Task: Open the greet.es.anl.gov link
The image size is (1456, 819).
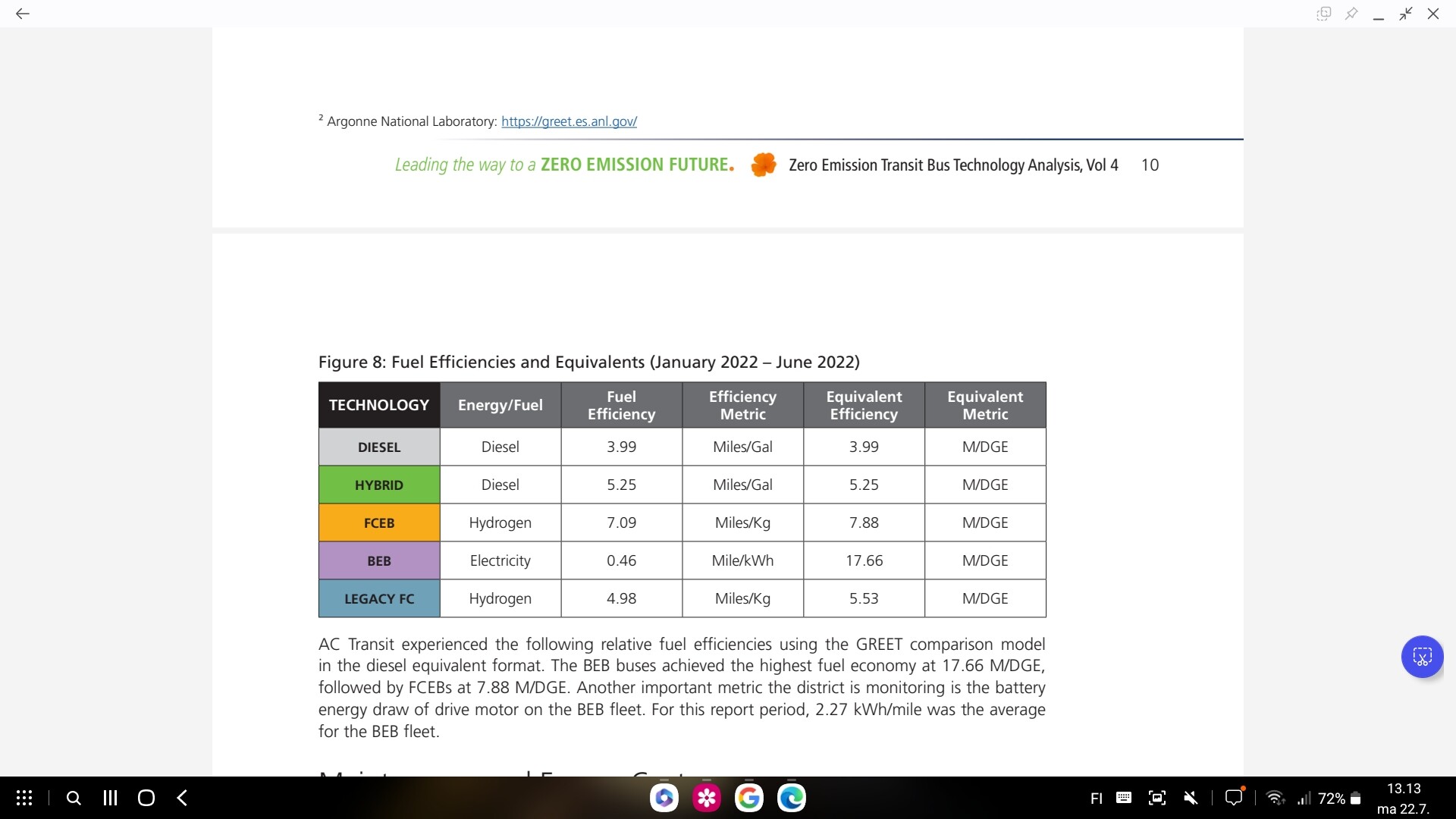Action: pos(569,121)
